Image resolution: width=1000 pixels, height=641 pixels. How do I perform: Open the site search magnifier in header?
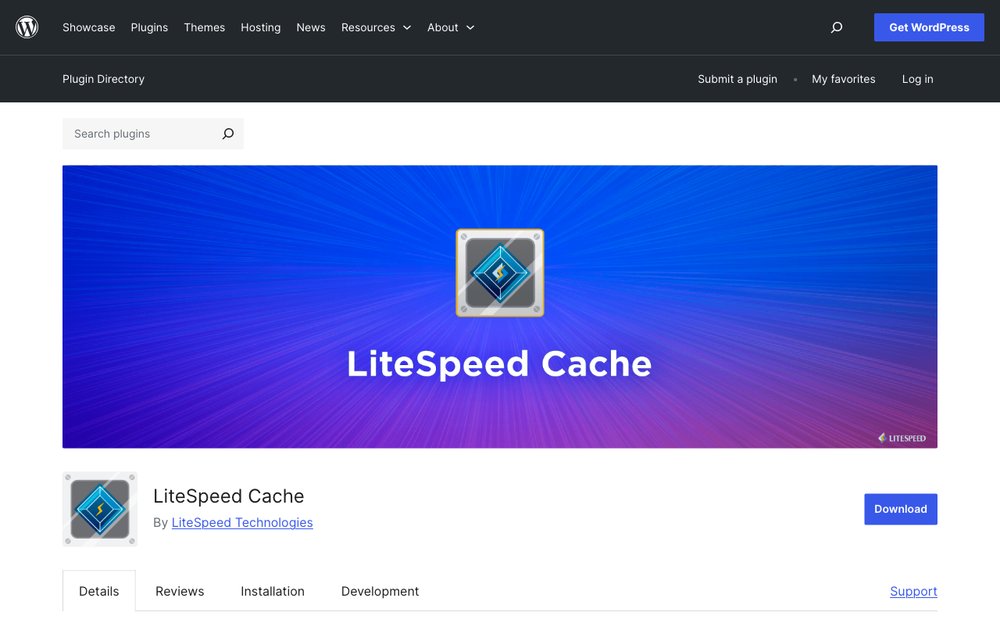(836, 27)
